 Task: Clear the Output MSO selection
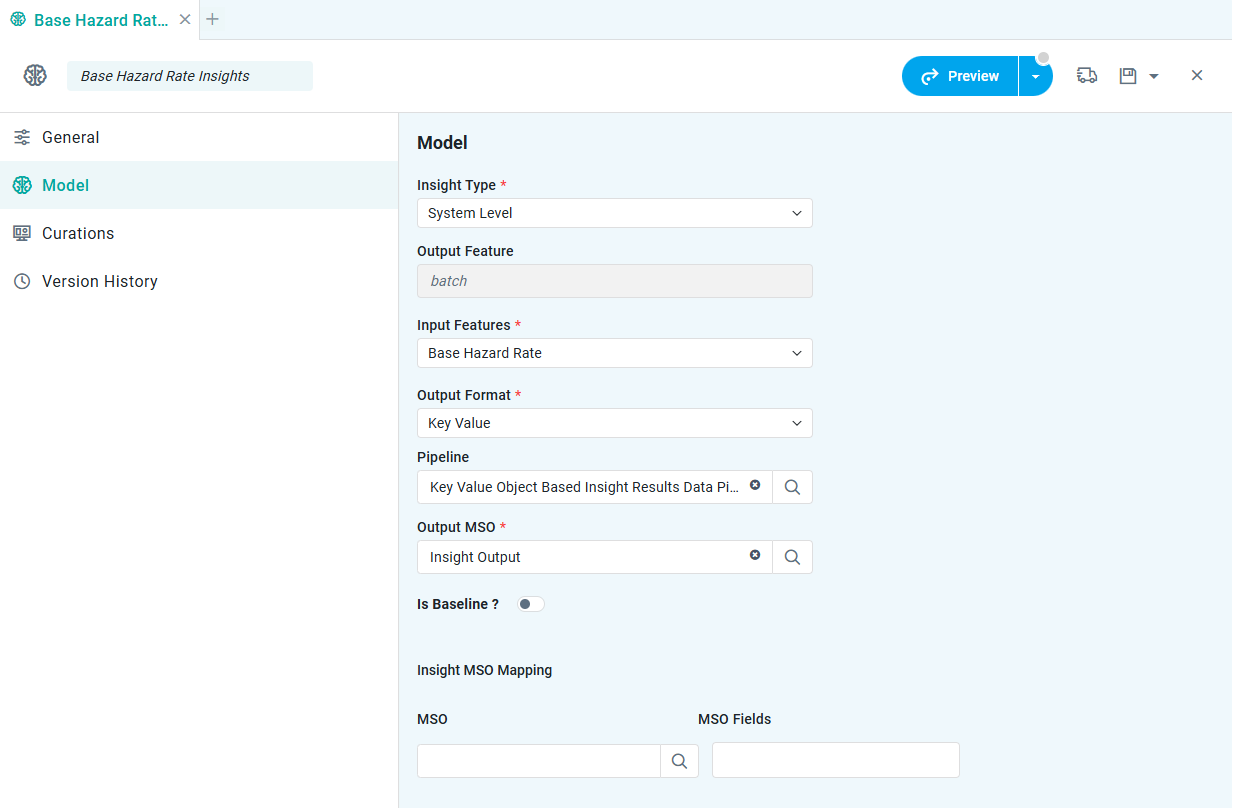(x=755, y=555)
